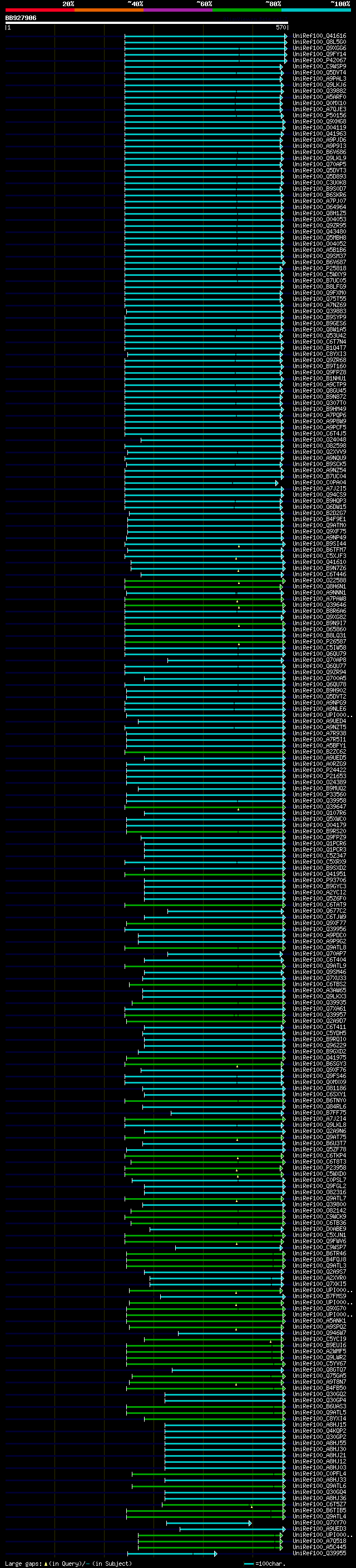Click label UniRef100_A8HJ03

pos(319,1467)
